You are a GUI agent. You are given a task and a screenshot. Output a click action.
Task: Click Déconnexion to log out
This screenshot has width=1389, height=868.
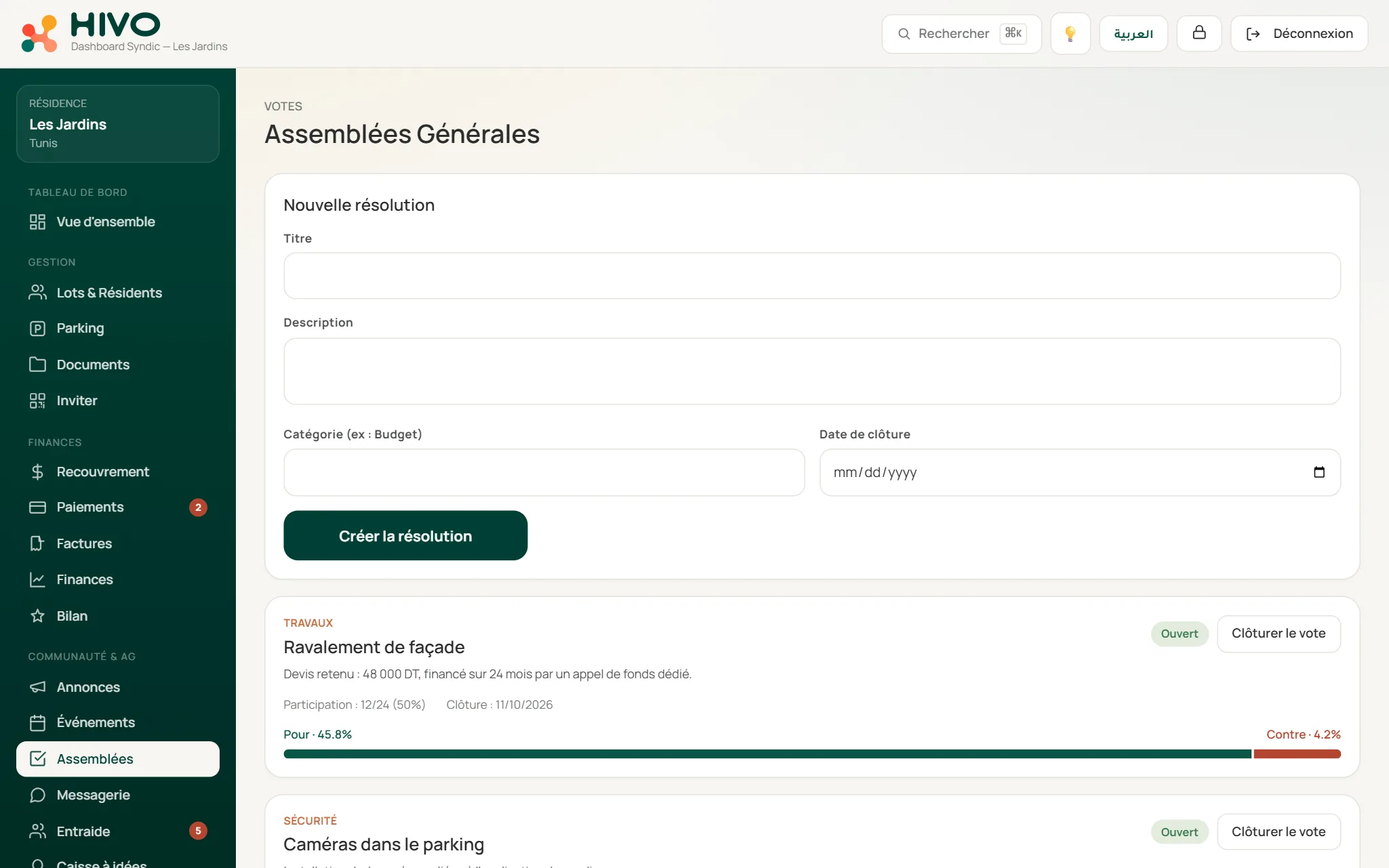point(1299,33)
